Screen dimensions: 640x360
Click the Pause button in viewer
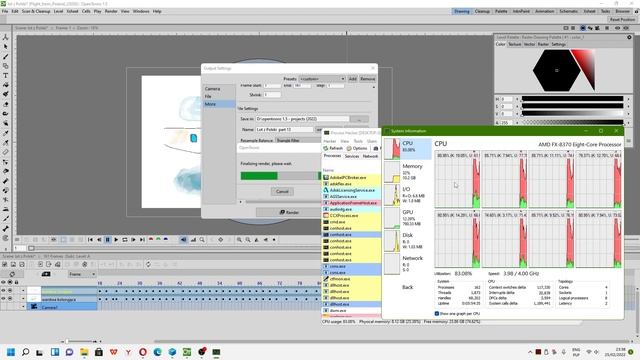coord(107,240)
